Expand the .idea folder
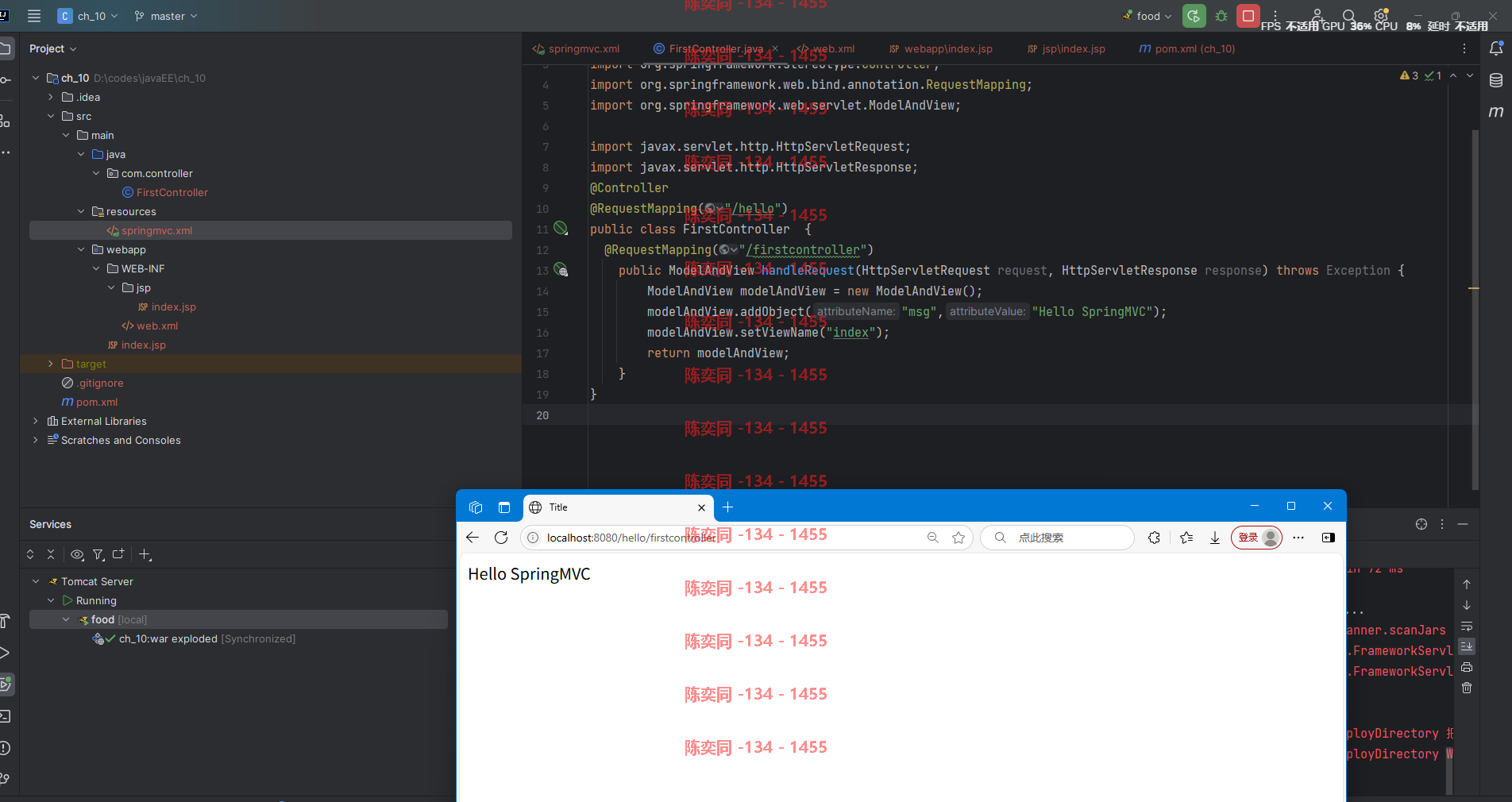The height and width of the screenshot is (802, 1512). (51, 97)
